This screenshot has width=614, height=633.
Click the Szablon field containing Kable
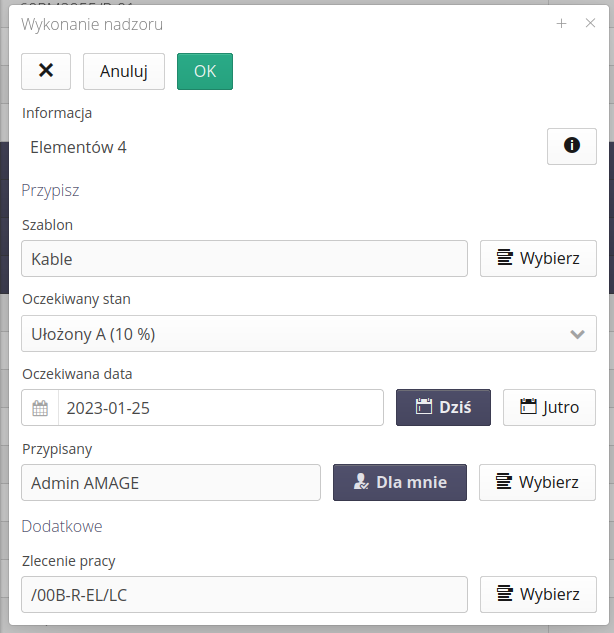point(244,258)
